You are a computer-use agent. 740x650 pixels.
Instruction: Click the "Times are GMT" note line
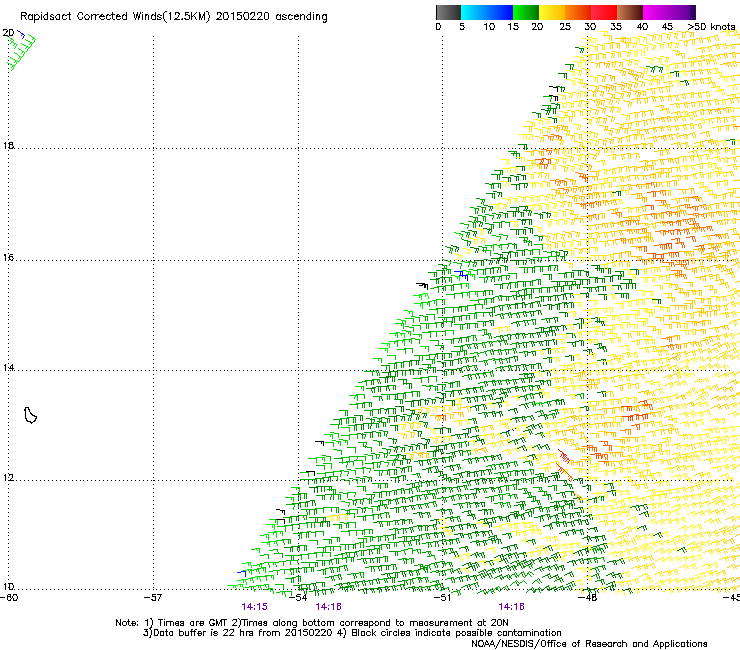[312, 623]
